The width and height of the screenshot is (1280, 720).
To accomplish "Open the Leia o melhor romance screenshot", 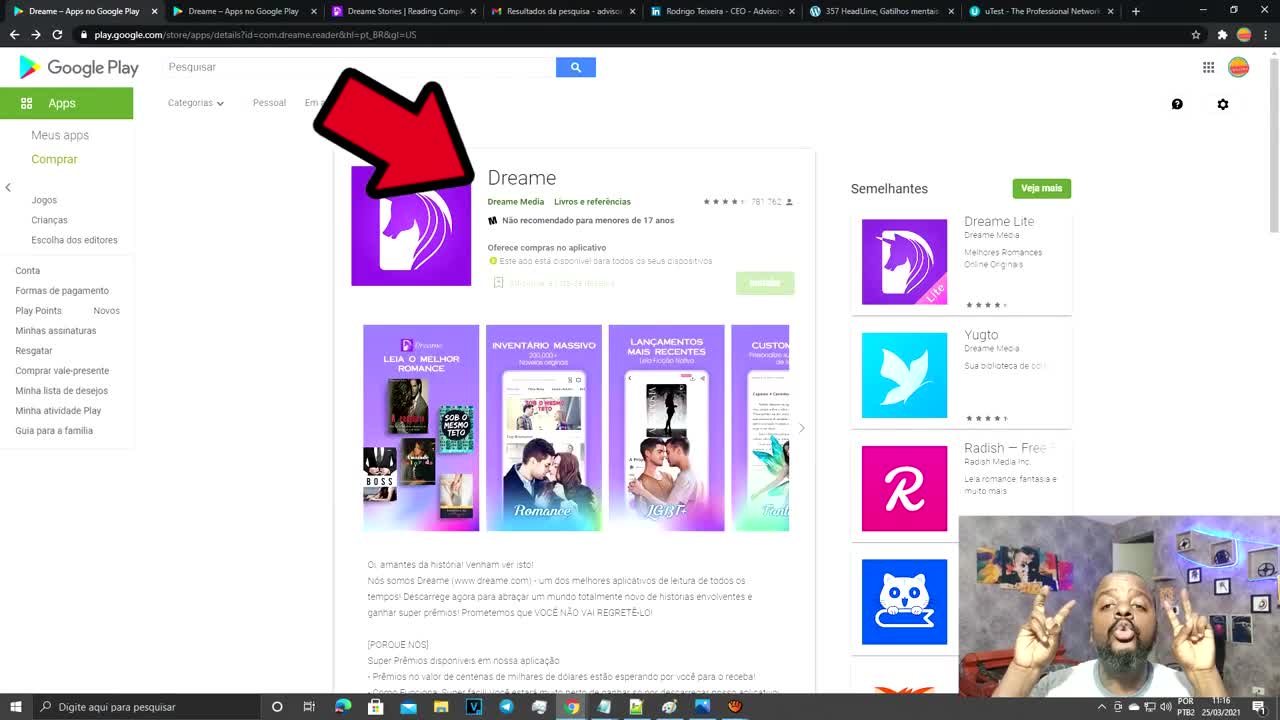I will [421, 428].
